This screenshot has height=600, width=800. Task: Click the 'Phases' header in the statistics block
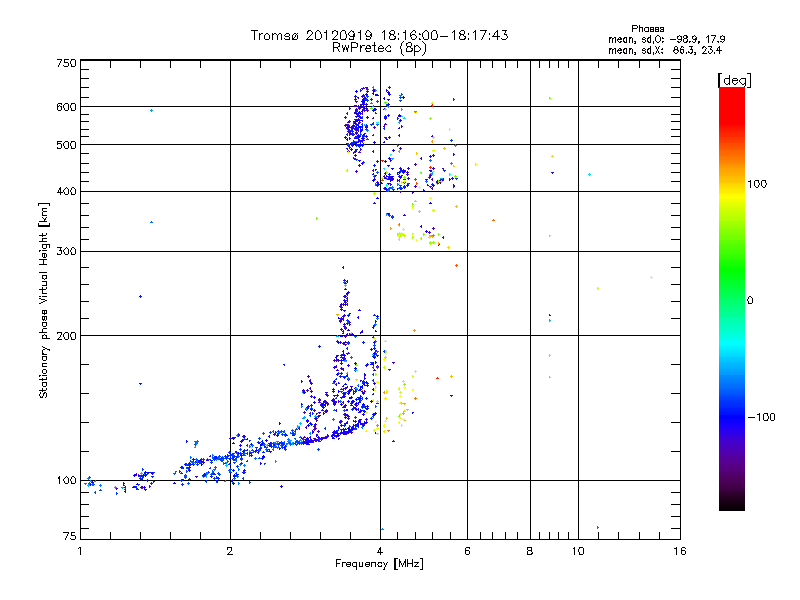point(647,29)
